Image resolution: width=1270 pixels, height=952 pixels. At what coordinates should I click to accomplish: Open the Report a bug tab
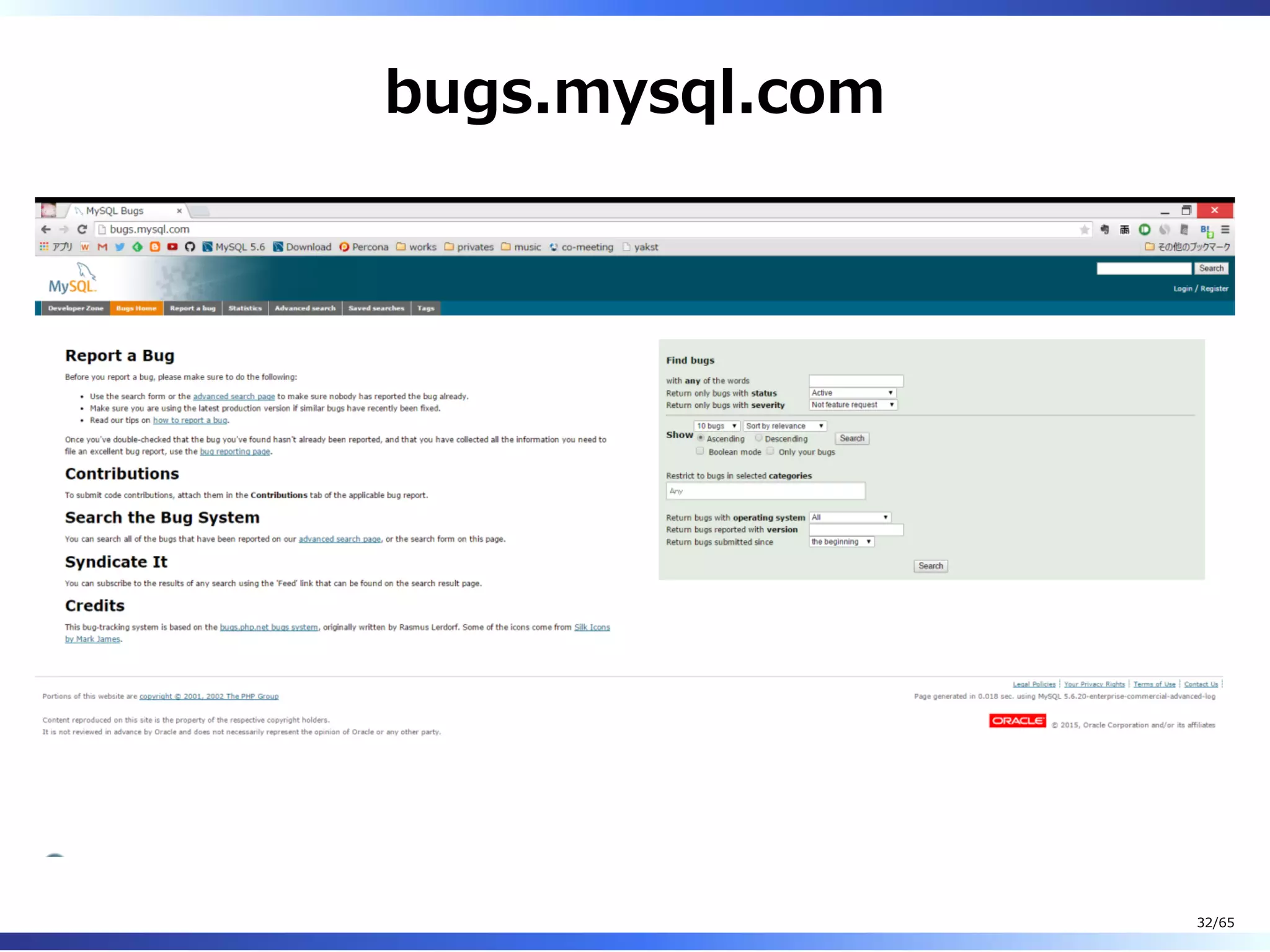point(193,308)
